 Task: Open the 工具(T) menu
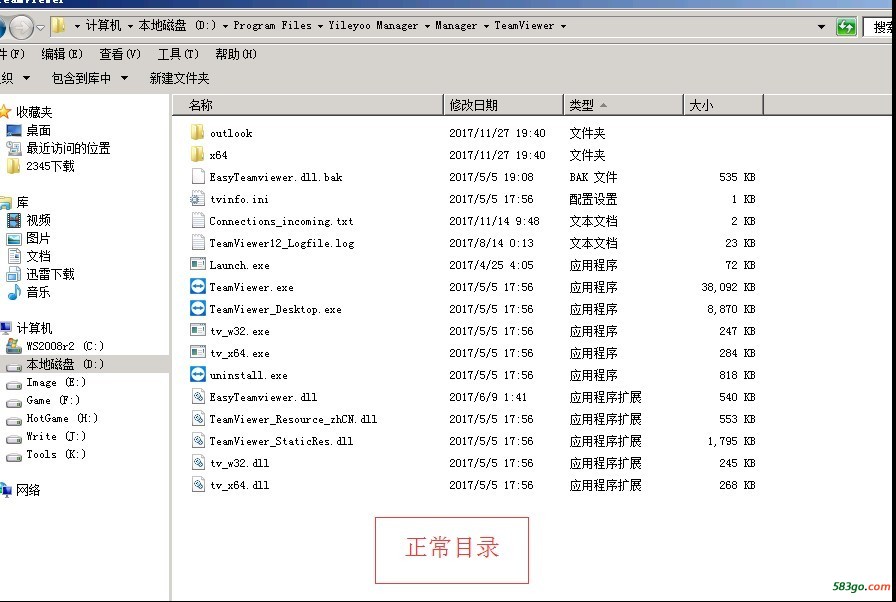178,54
